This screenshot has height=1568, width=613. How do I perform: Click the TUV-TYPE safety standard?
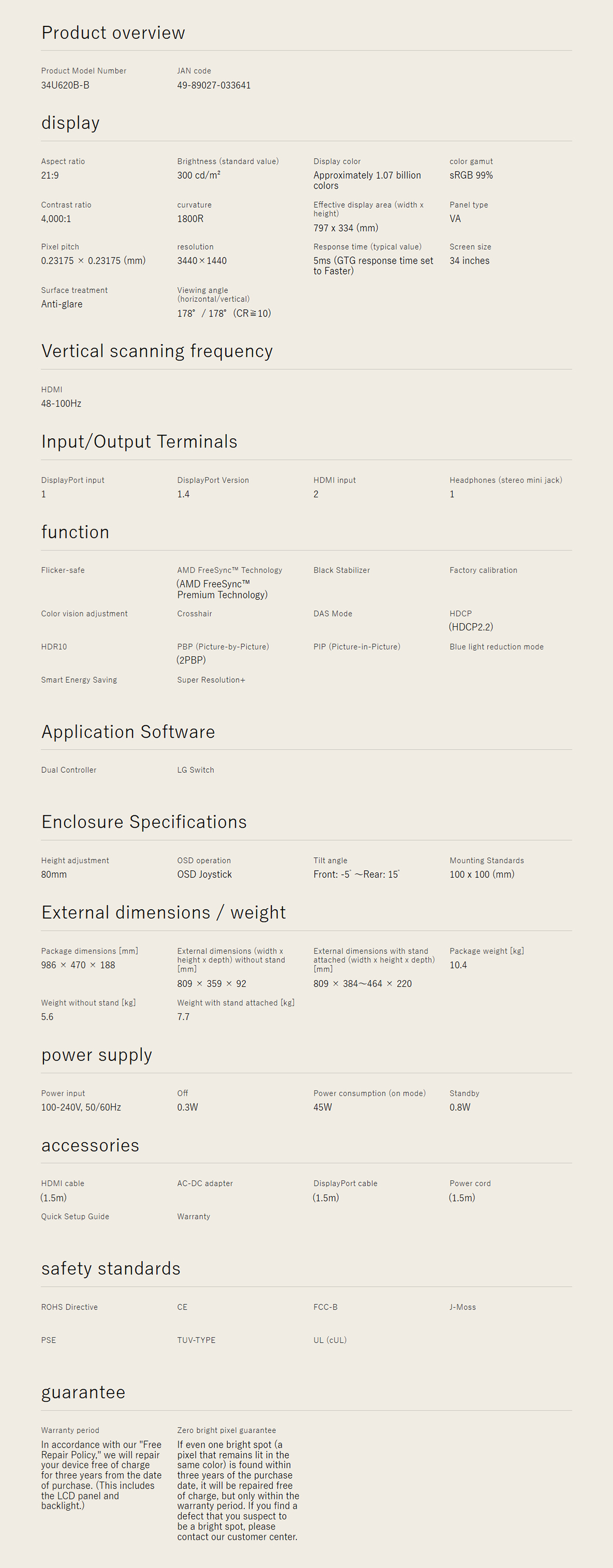[x=196, y=1341]
